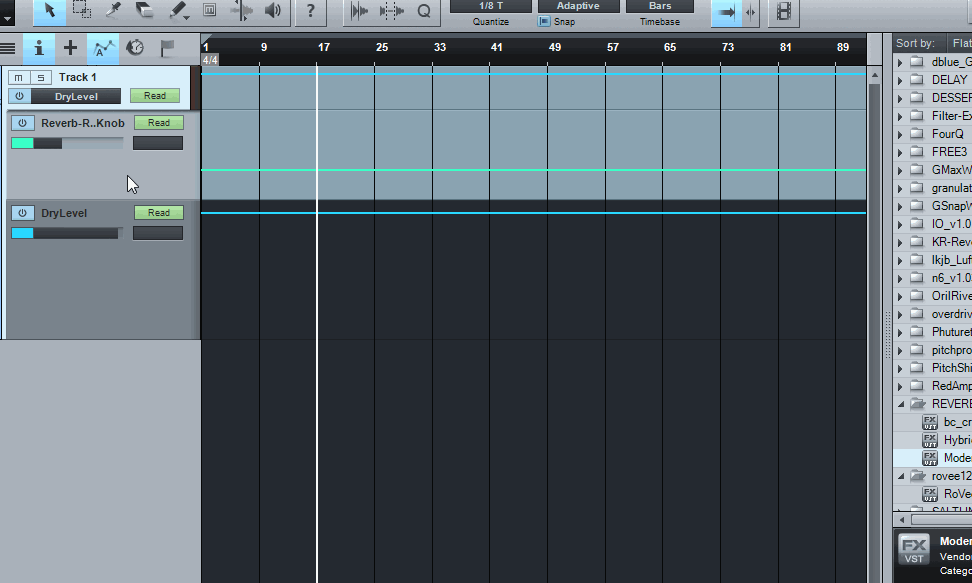The width and height of the screenshot is (972, 583).
Task: Click Read on the Reverb-R..Knob lane
Action: tap(159, 123)
